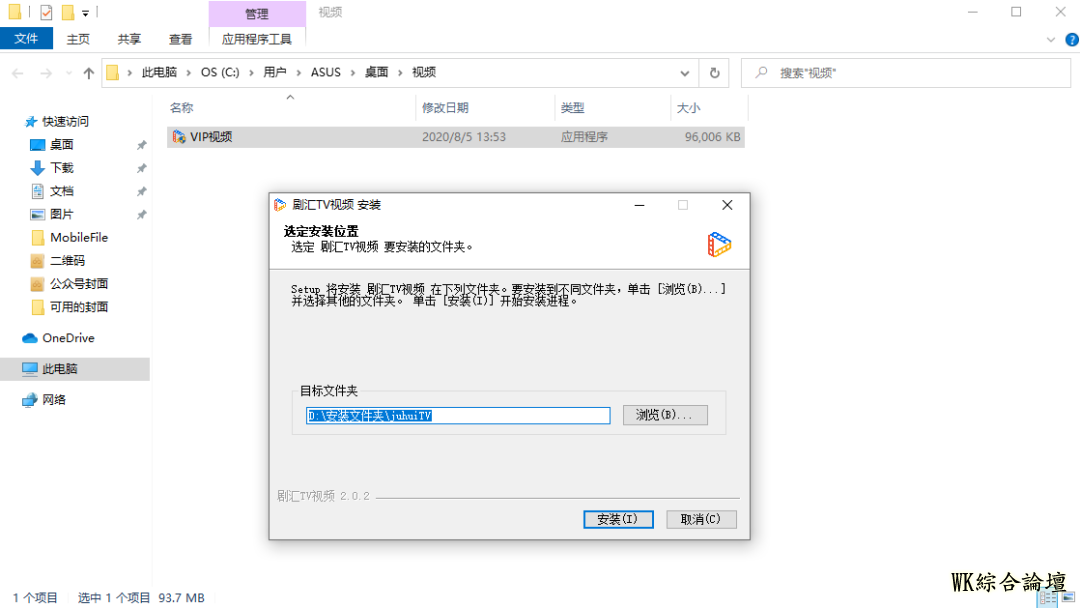The image size is (1080, 608).
Task: Click 视频 in the address breadcrumb
Action: (424, 72)
